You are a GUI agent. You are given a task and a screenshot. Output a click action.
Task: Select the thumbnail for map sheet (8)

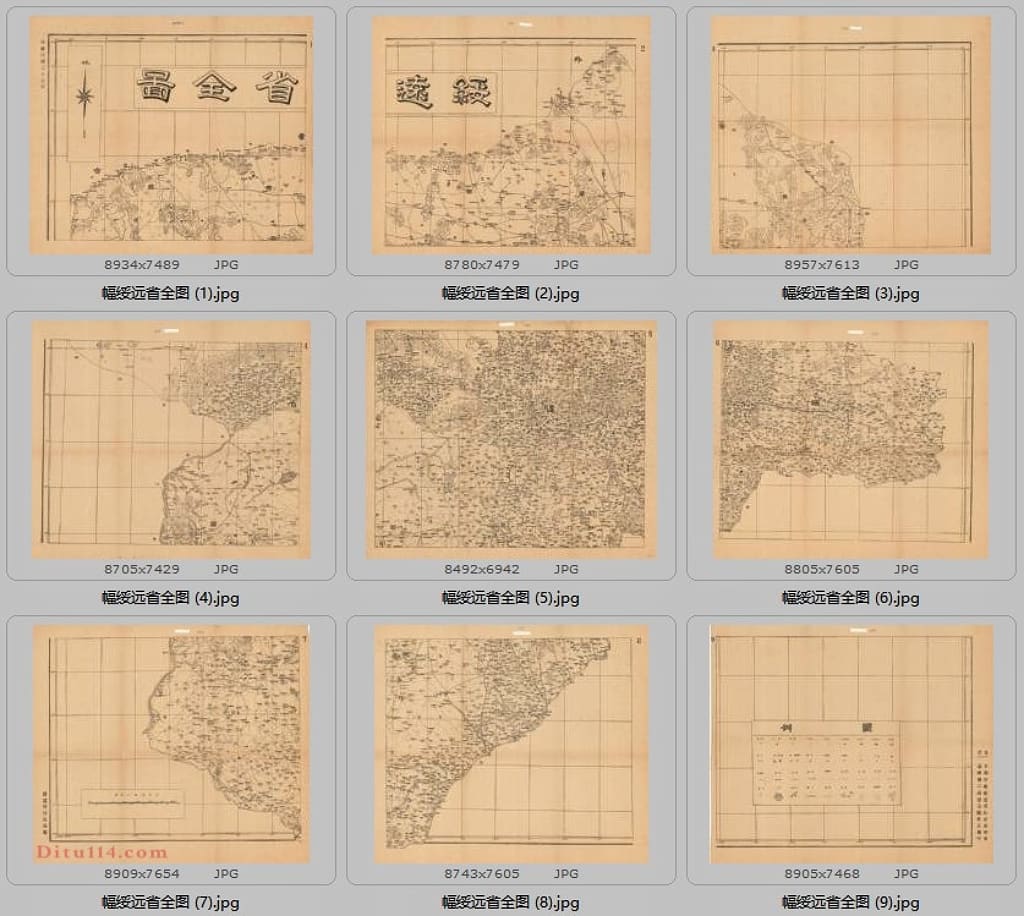510,745
